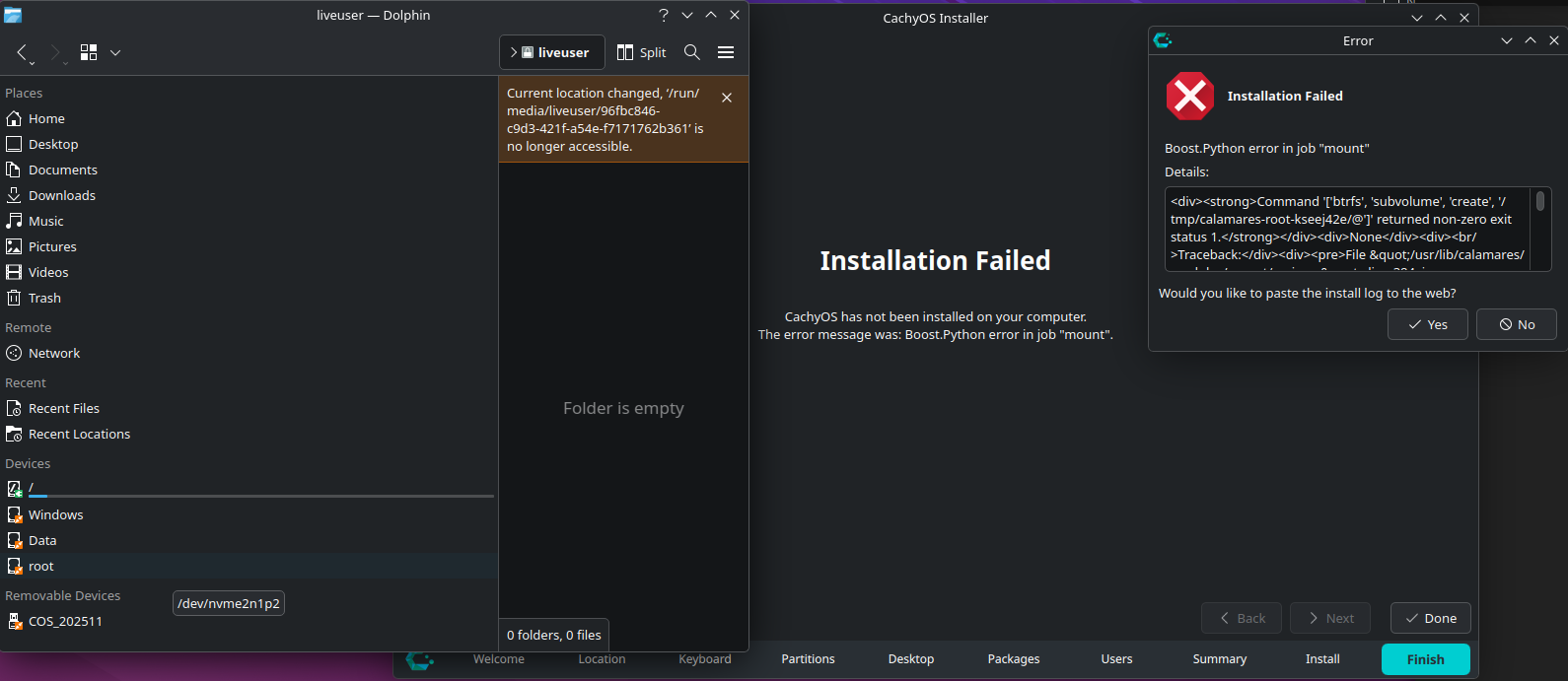Open Recent Locations entry

(x=249, y=434)
